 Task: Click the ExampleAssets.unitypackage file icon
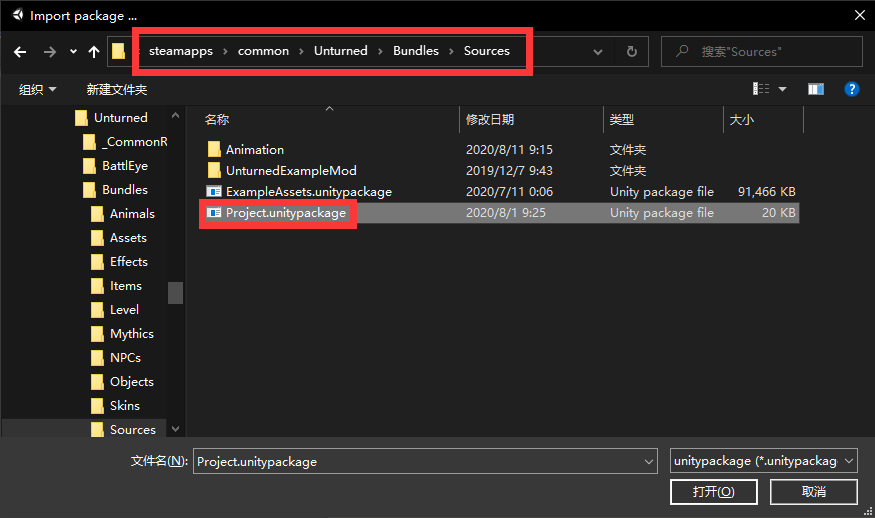coord(214,191)
